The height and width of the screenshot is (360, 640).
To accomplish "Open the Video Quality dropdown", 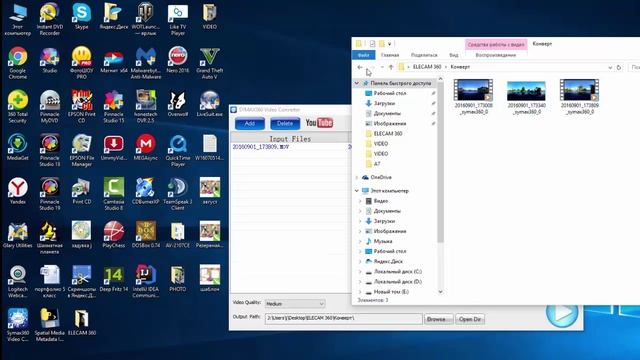I will pos(295,304).
